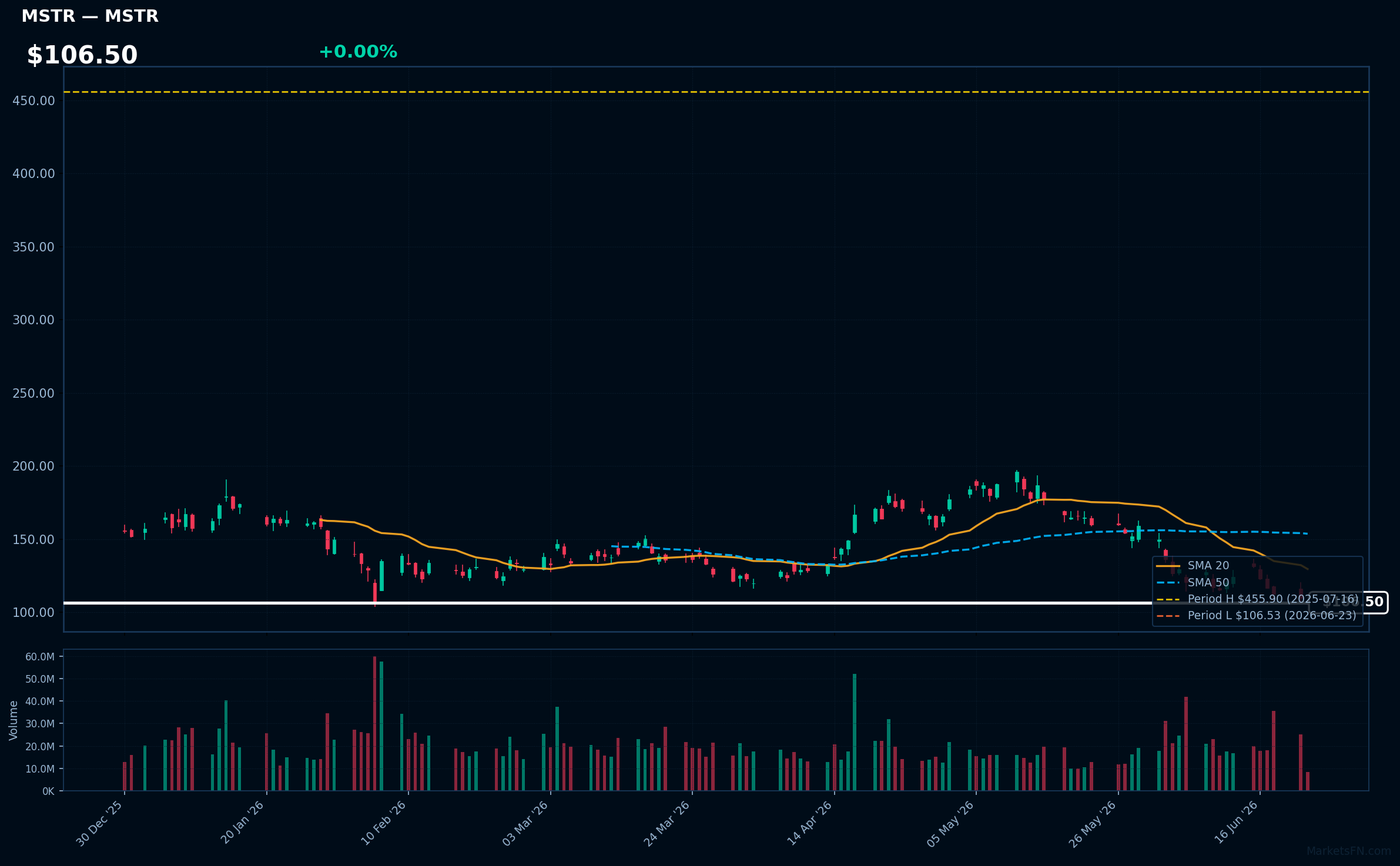The width and height of the screenshot is (1400, 866).
Task: Select the 30.0M volume axis label
Action: pyautogui.click(x=39, y=724)
